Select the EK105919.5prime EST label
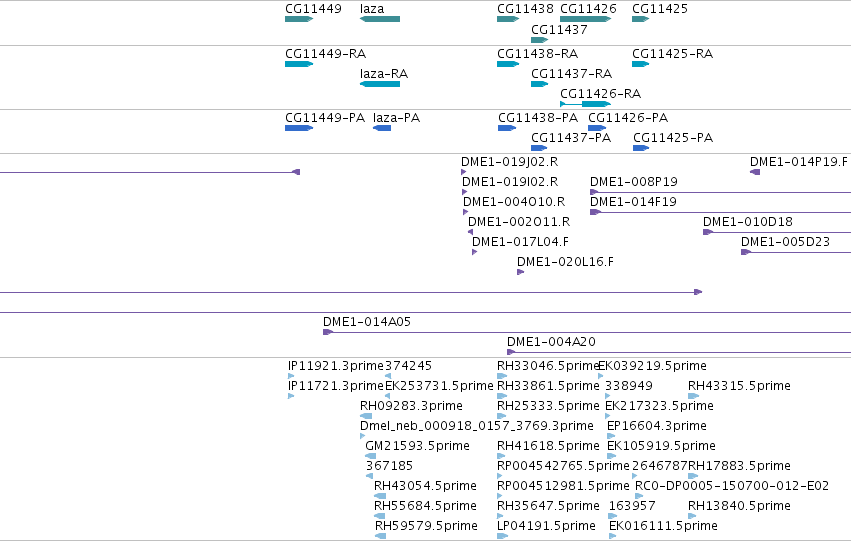 point(661,446)
